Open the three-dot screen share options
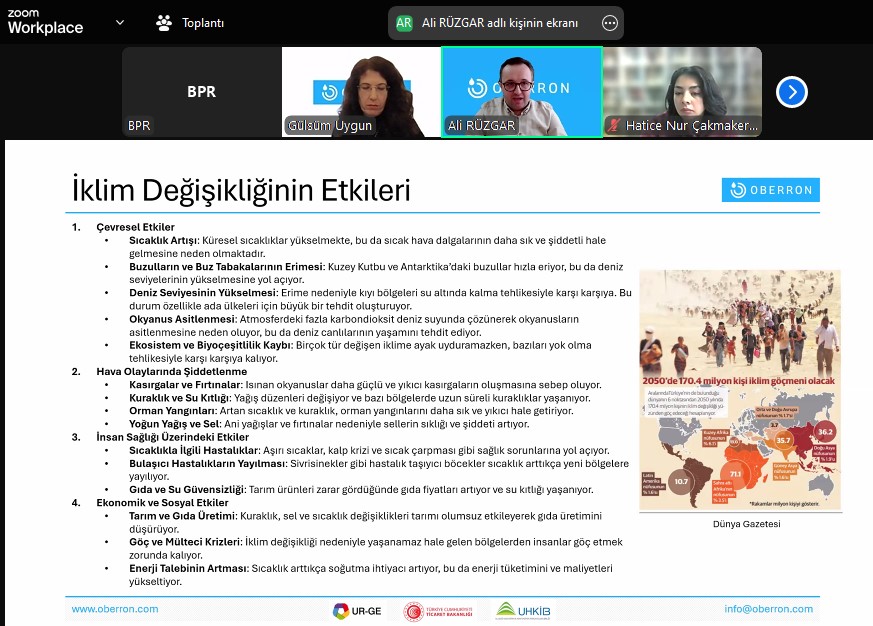This screenshot has width=873, height=626. (x=609, y=23)
